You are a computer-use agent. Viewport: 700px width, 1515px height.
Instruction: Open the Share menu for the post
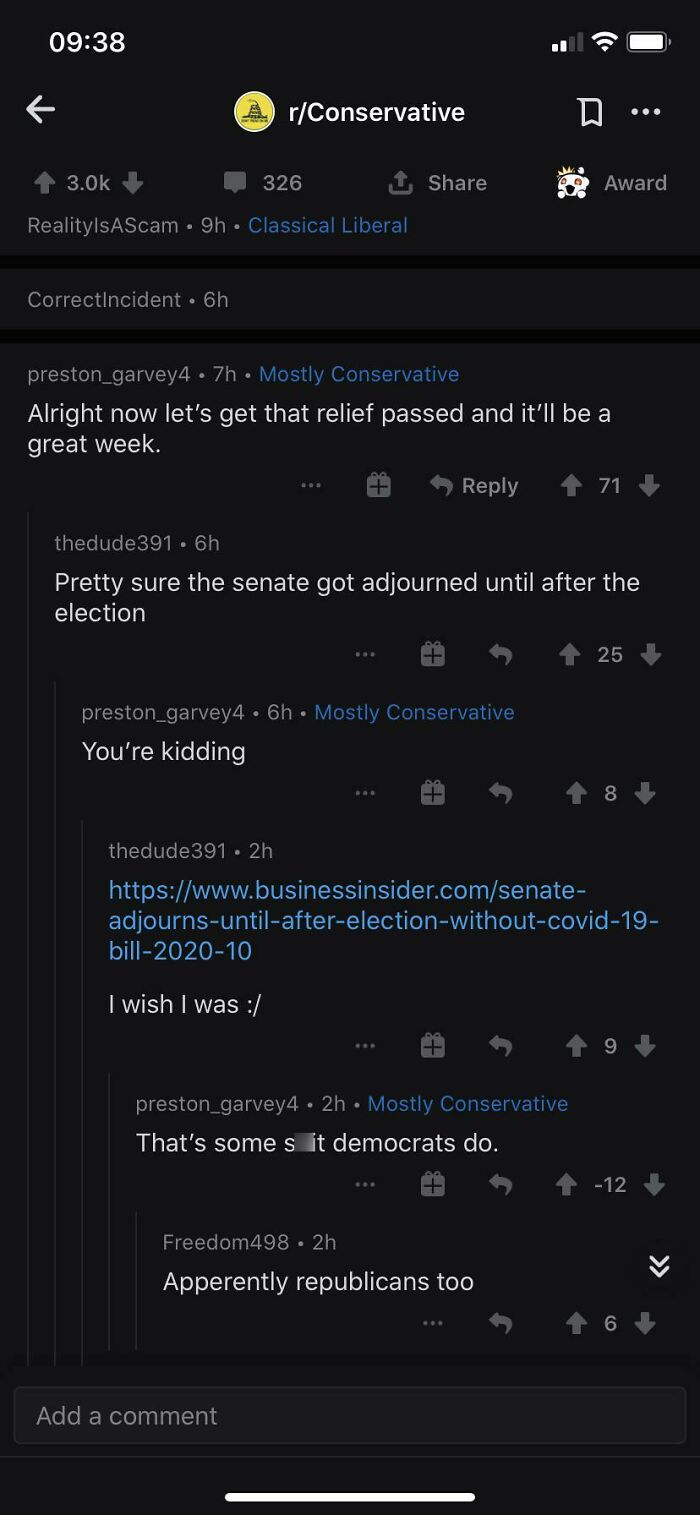(437, 183)
